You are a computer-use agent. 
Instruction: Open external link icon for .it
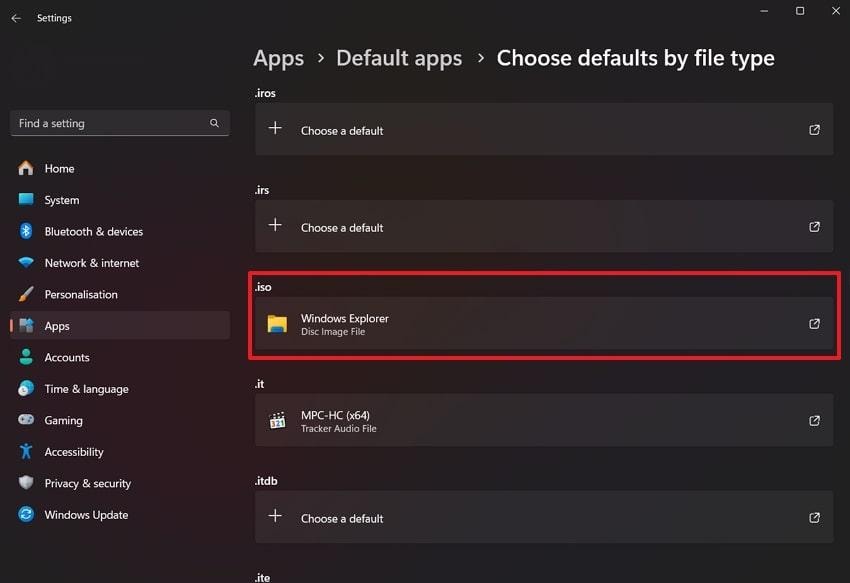(x=814, y=421)
